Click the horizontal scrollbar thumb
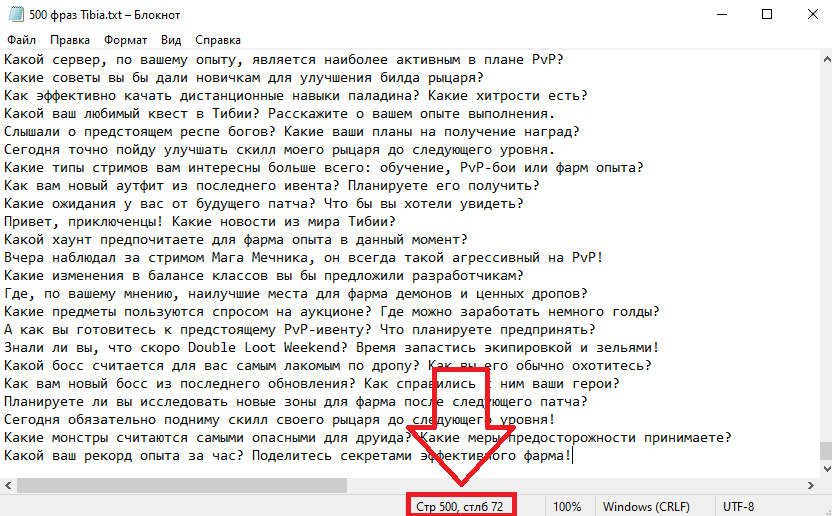 pyautogui.click(x=181, y=485)
